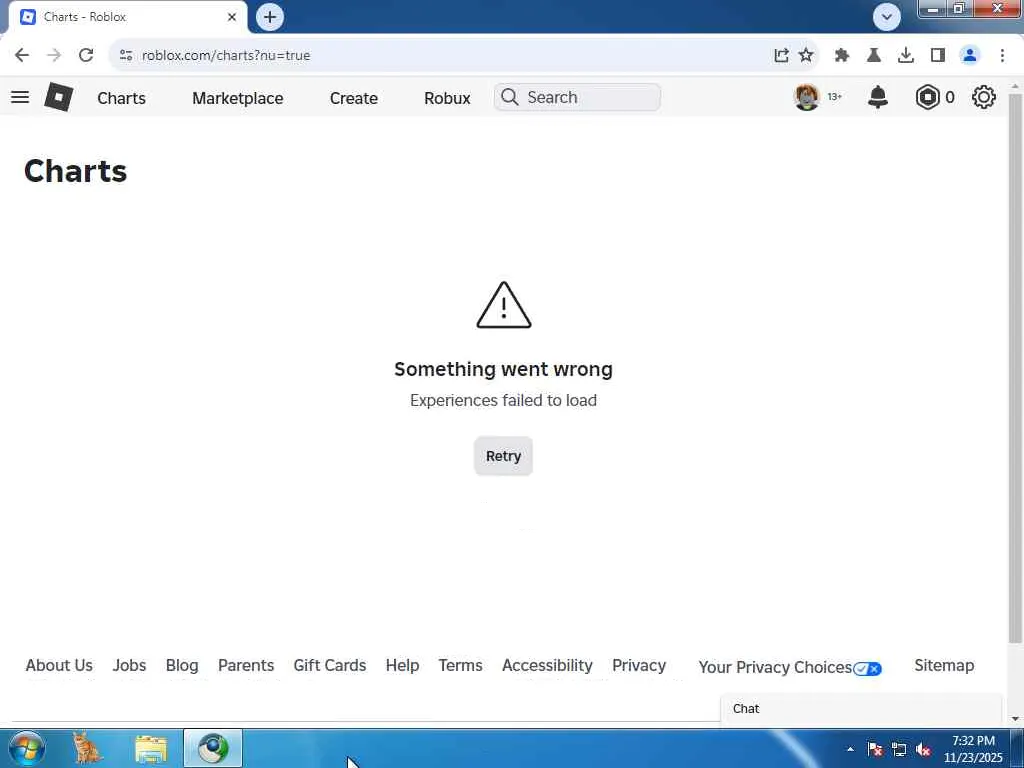
Task: Open the Sitemap footer link
Action: 944,665
